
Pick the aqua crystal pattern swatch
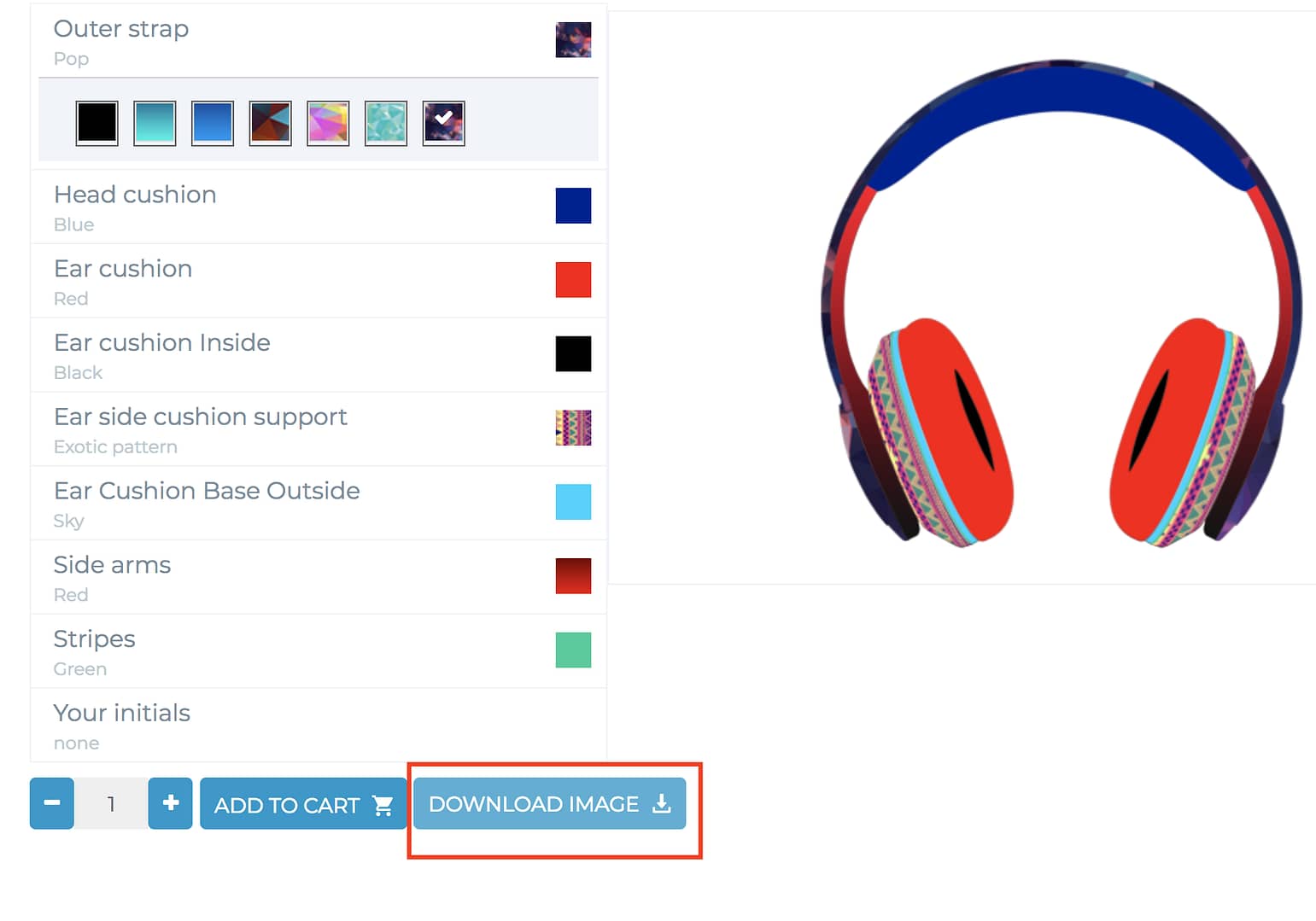click(386, 123)
